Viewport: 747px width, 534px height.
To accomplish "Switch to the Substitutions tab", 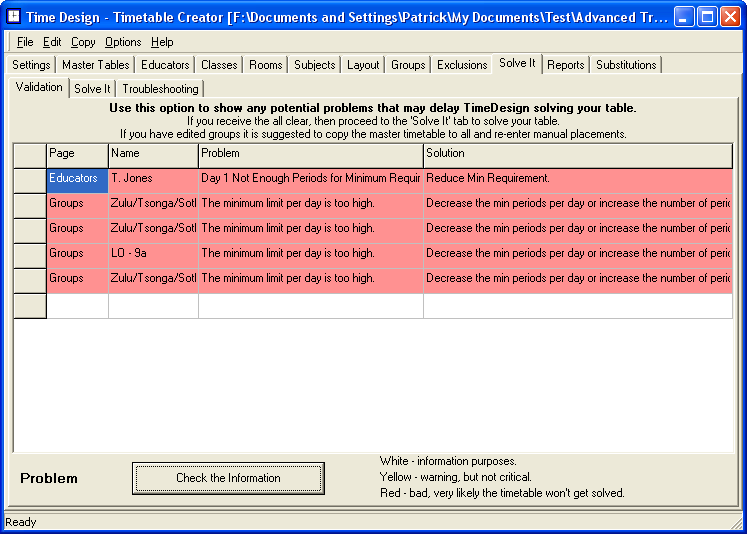I will click(626, 65).
